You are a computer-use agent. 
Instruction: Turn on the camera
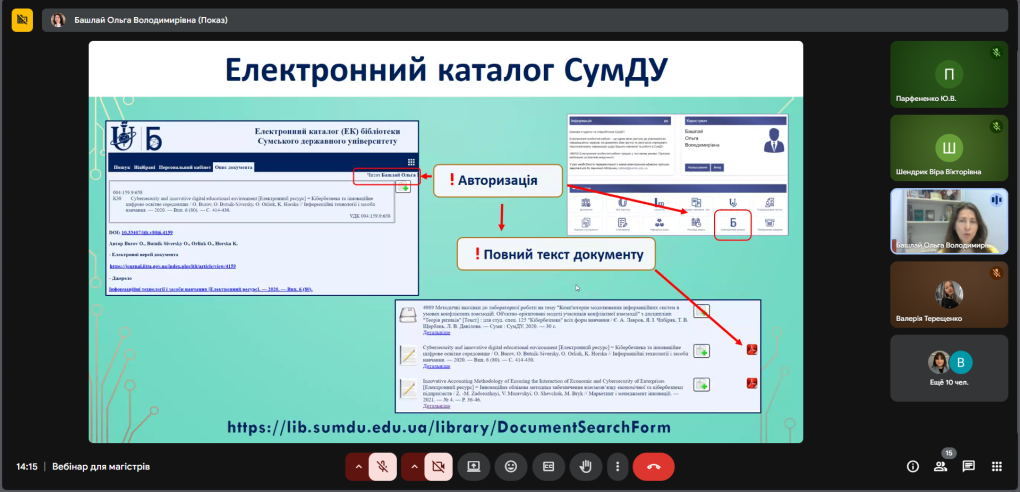[437, 466]
